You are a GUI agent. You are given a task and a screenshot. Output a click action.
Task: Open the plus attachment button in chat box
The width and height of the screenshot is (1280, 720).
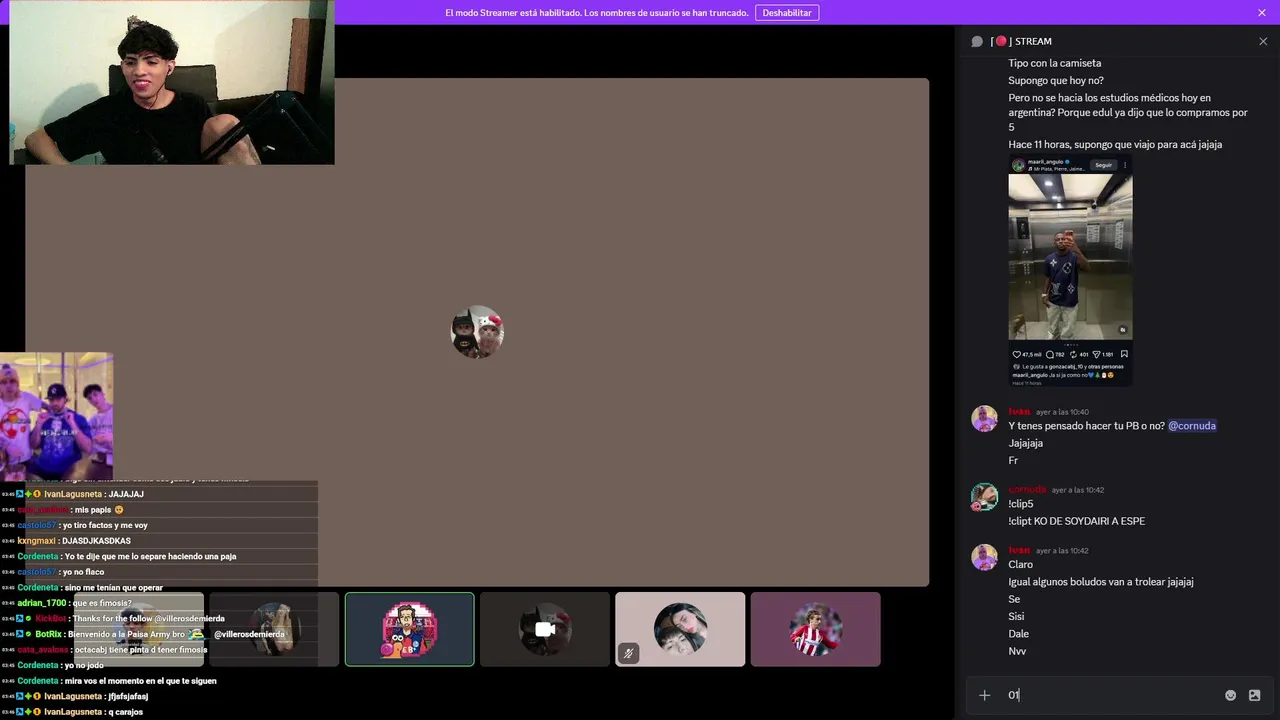[x=985, y=695]
